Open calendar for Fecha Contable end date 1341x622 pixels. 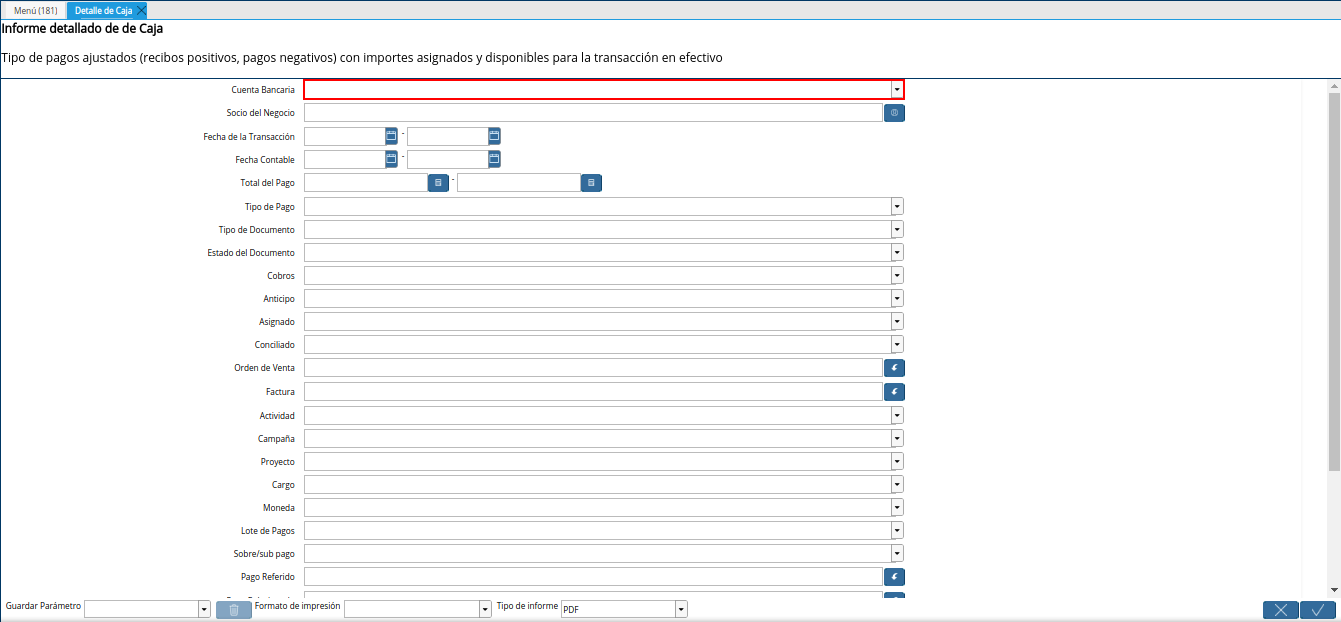click(494, 159)
